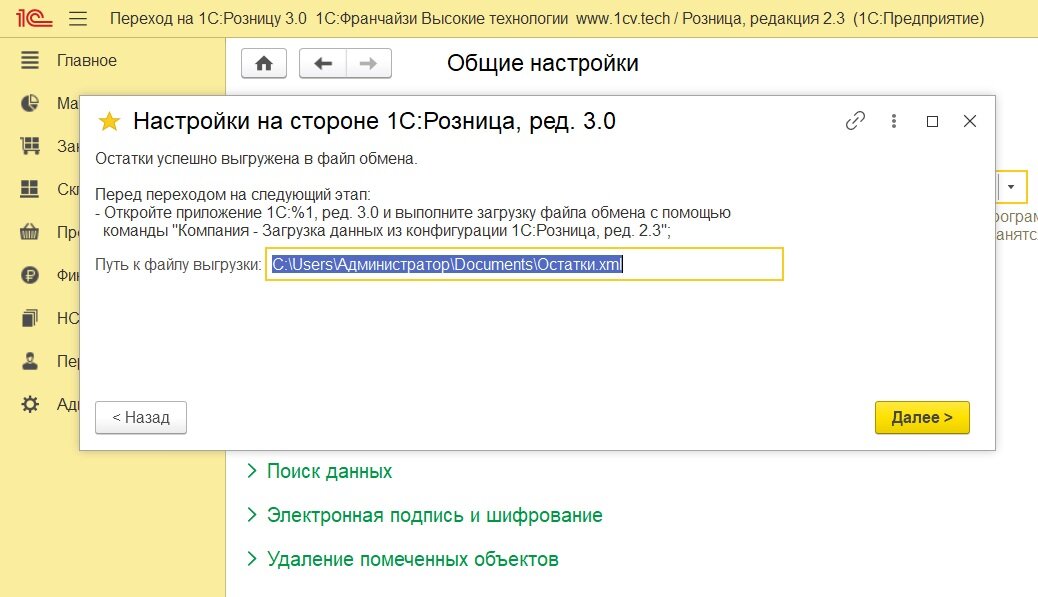Click the person staff sidebar icon

30,361
